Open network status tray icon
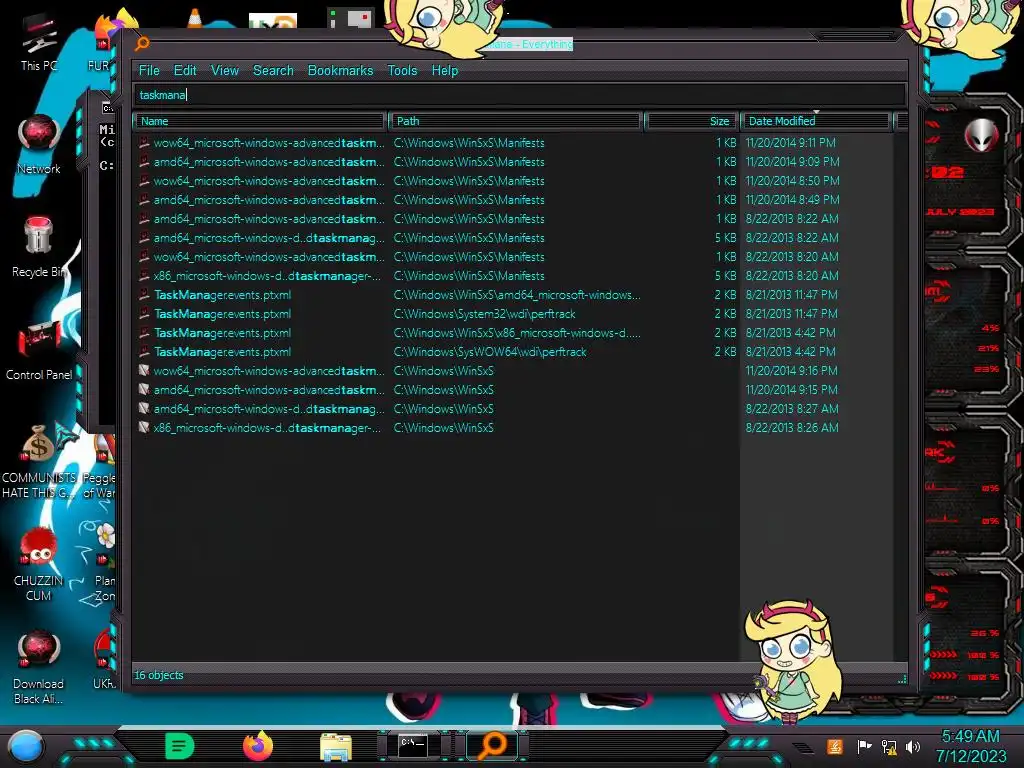 pos(889,746)
